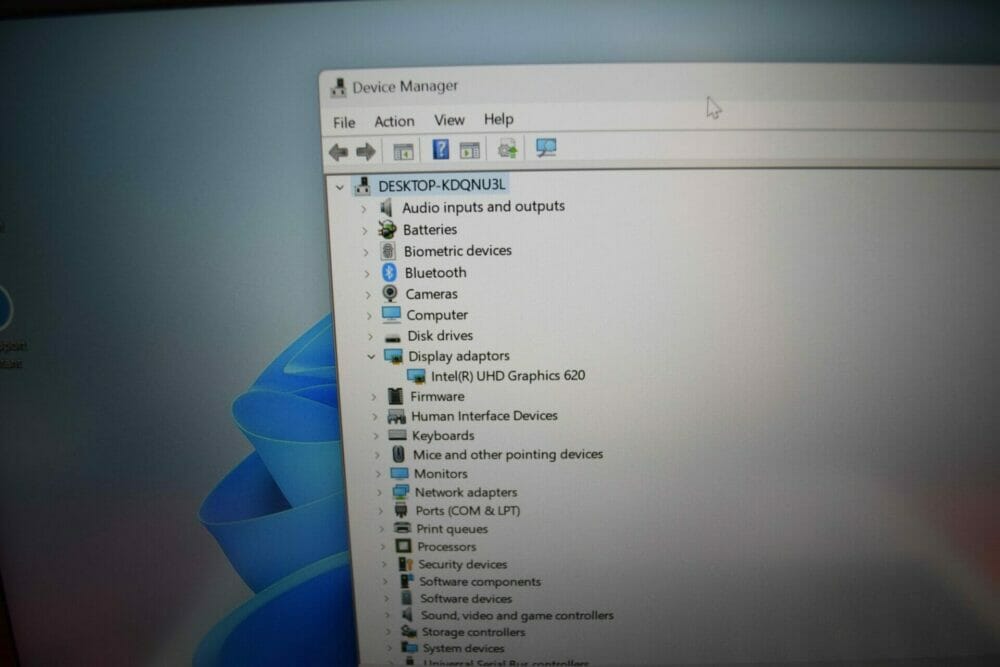Select the System devices label
The width and height of the screenshot is (1000, 667).
click(463, 649)
